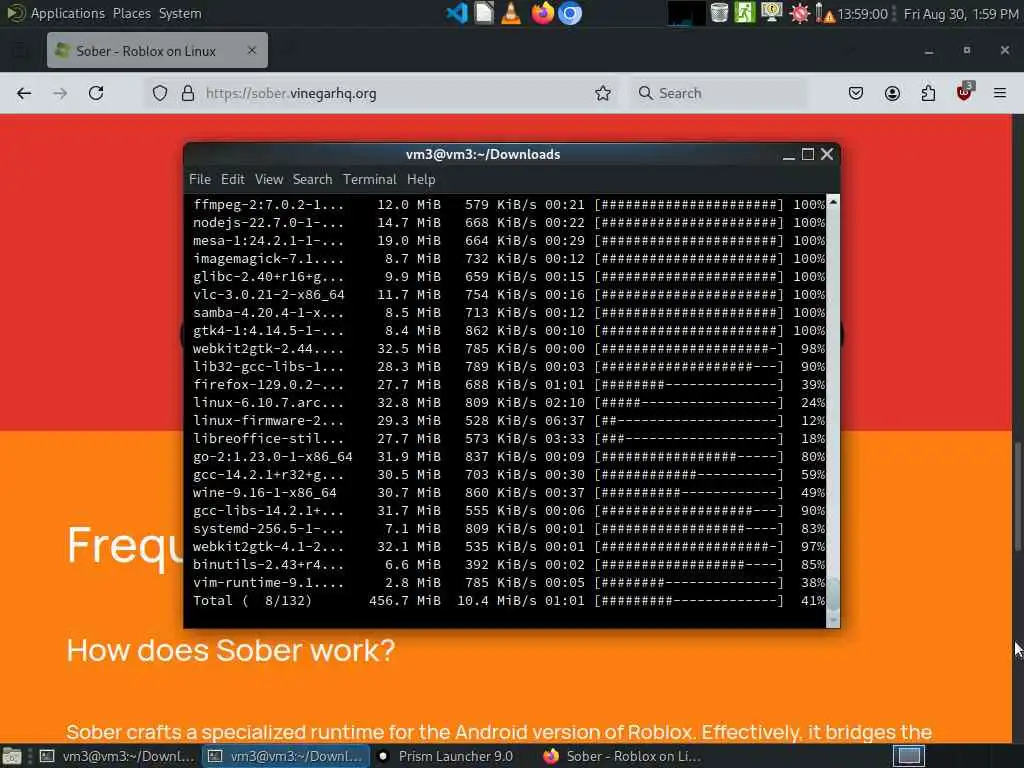This screenshot has width=1024, height=768.
Task: Minimize the vm3 terminal window
Action: [x=789, y=155]
